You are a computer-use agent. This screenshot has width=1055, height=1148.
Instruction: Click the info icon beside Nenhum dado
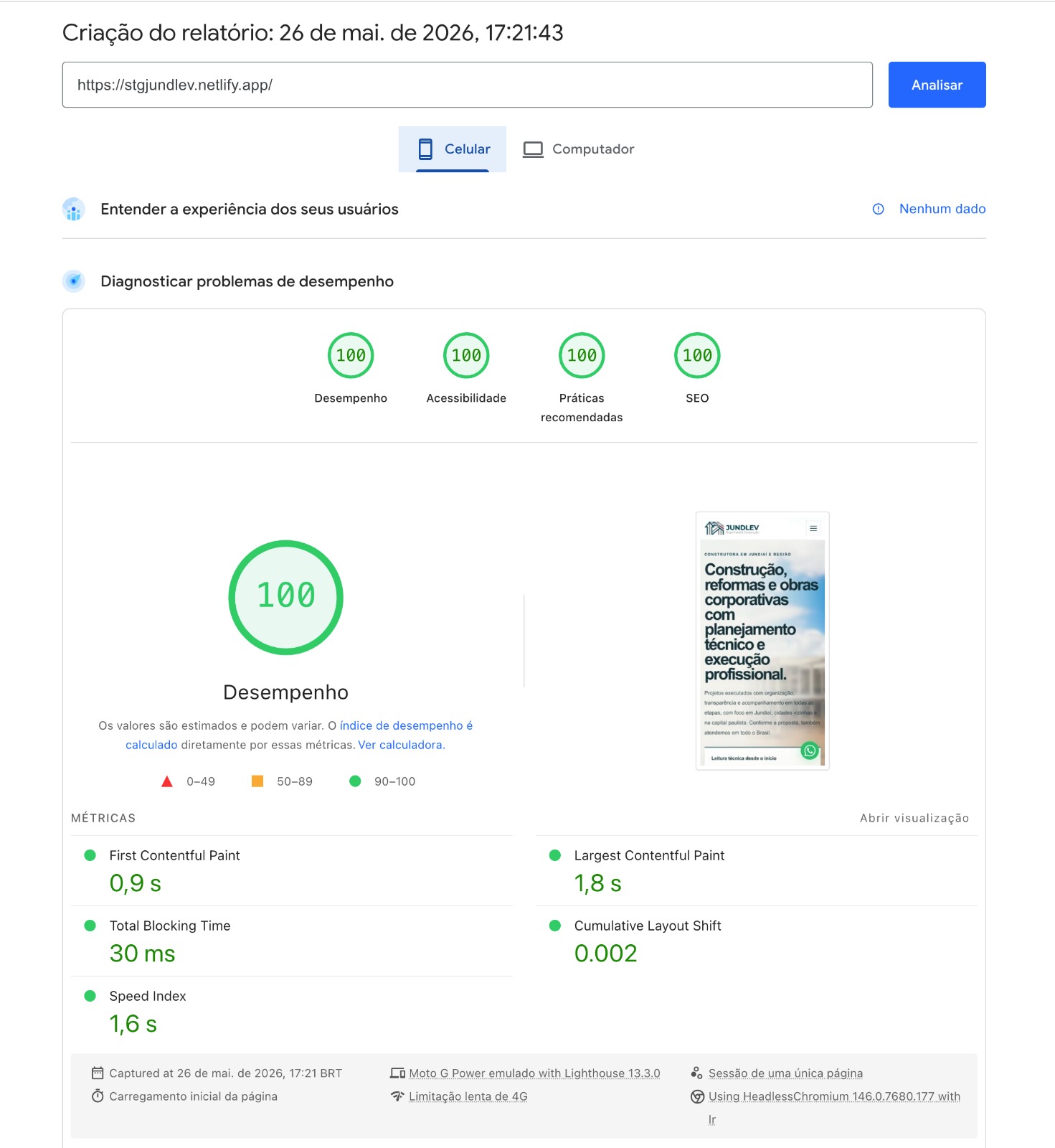878,209
